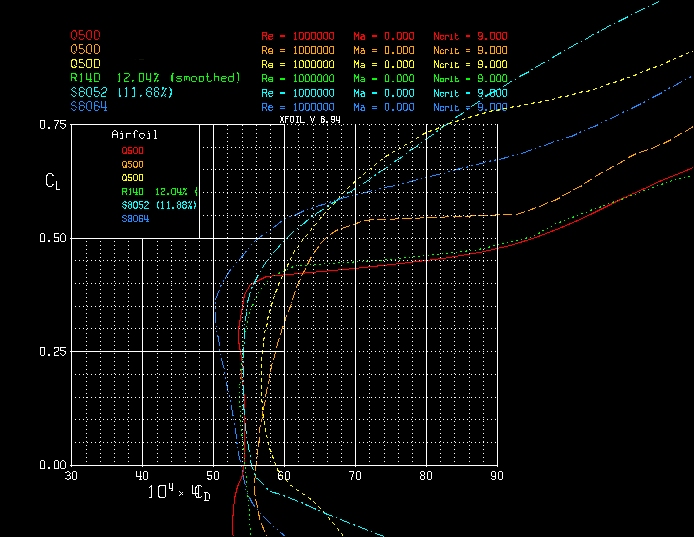Screen dimensions: 694x537
Task: Click the 0.75 tick on the CL axis
Action: click(x=53, y=125)
